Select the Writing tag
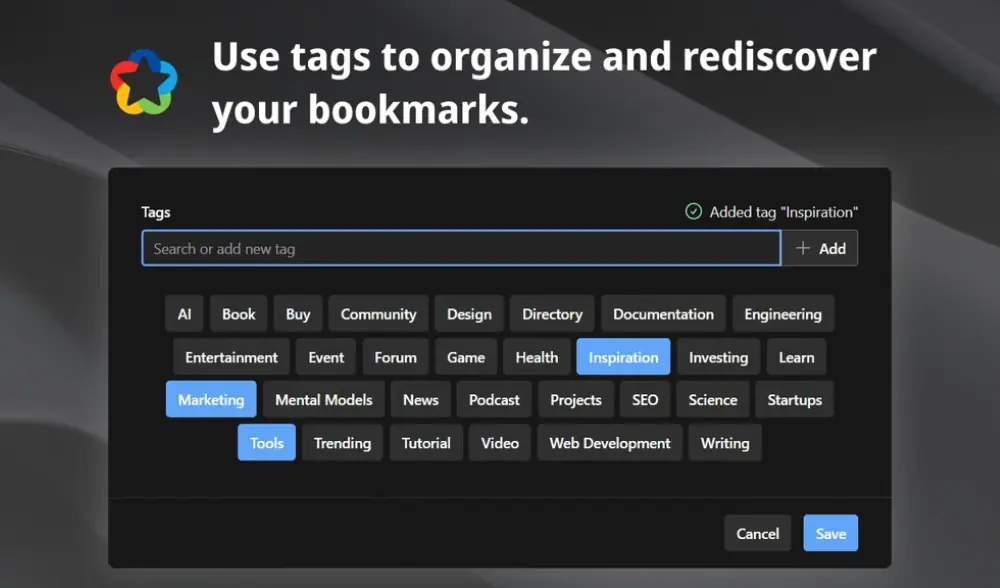 click(x=725, y=443)
